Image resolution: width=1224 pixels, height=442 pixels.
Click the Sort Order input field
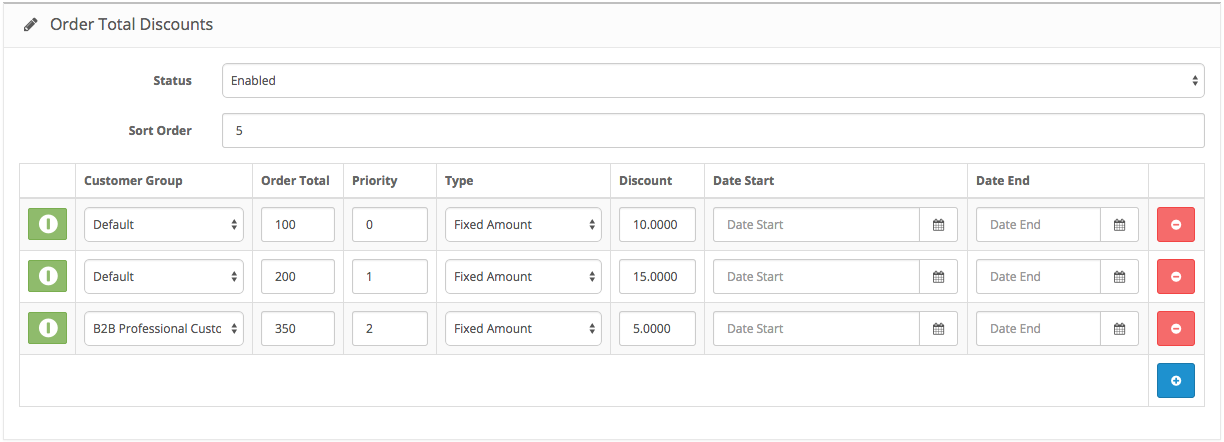tap(712, 130)
